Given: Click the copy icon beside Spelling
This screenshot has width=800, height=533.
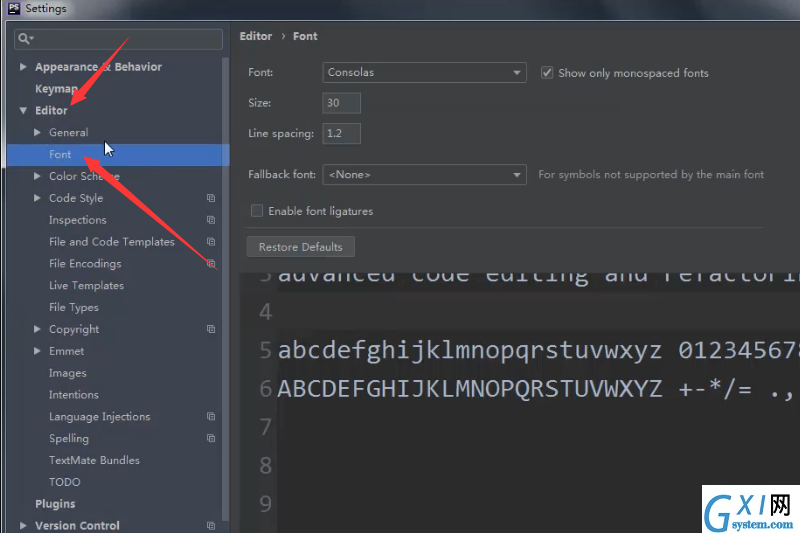Looking at the screenshot, I should tap(211, 438).
